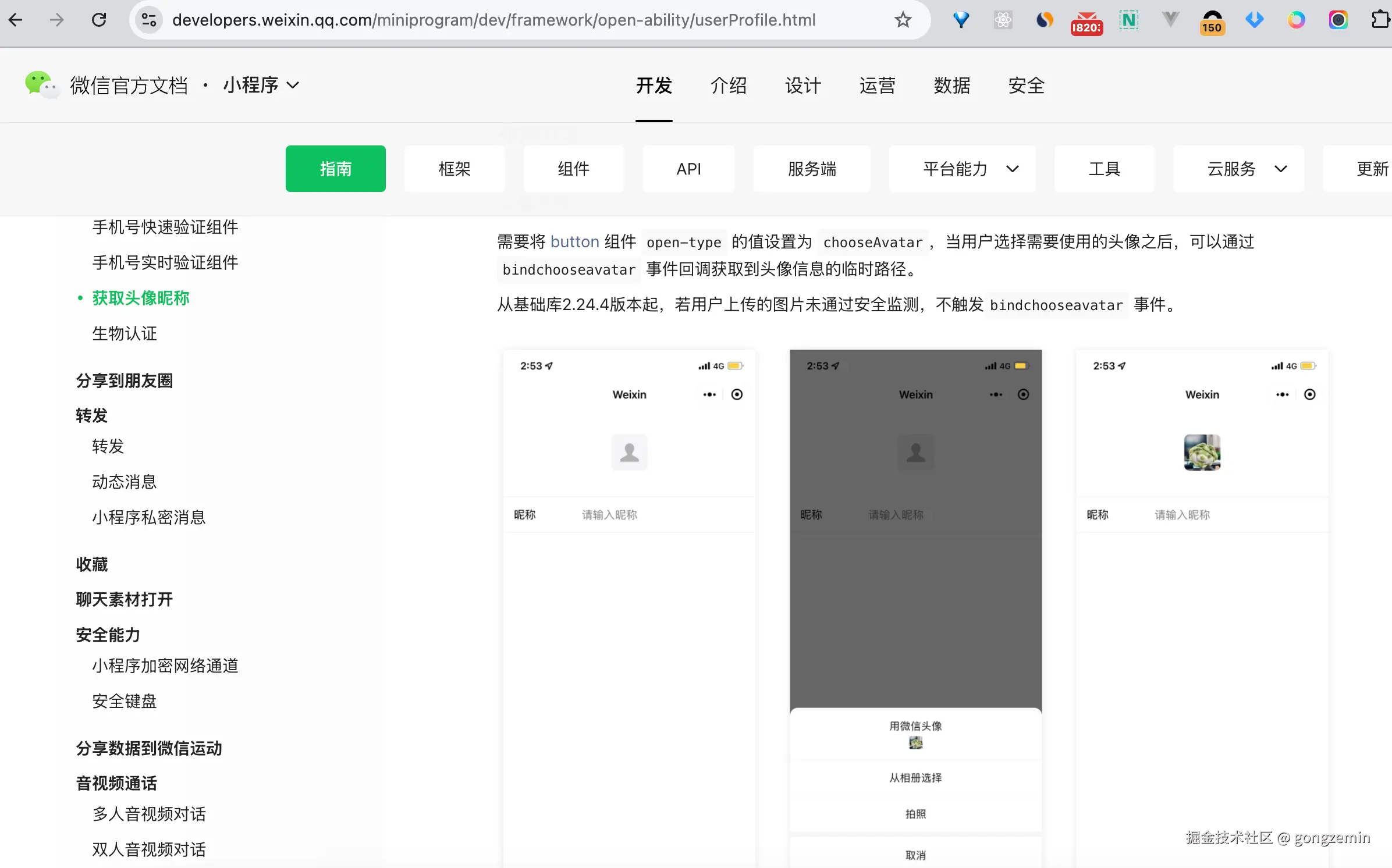Image resolution: width=1392 pixels, height=868 pixels.
Task: Switch to the 介绍 top tab
Action: [x=728, y=86]
